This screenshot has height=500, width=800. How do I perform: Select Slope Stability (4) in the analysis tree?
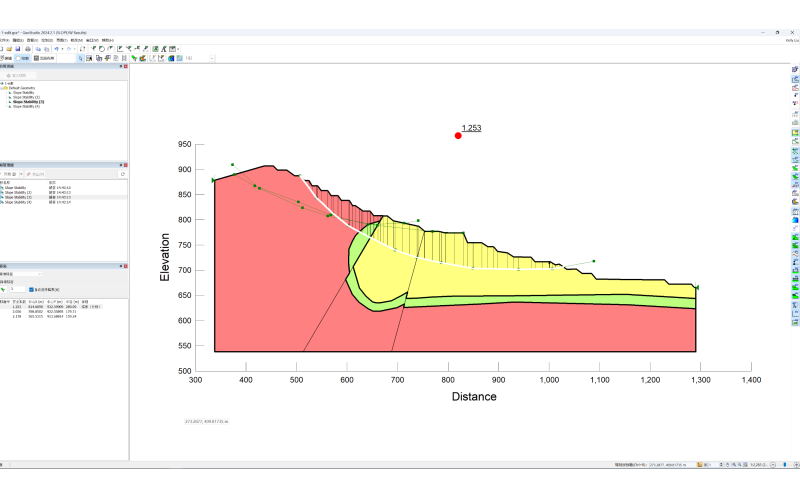pyautogui.click(x=26, y=106)
